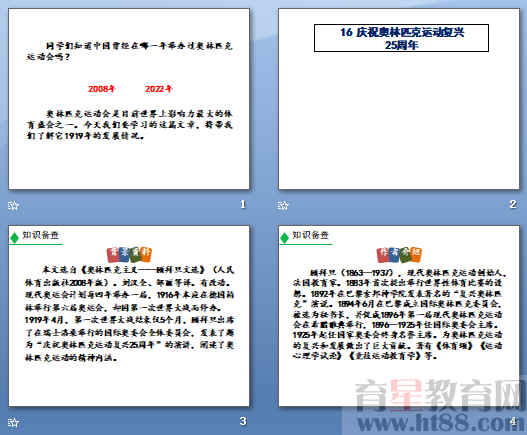Click the animation star icon under slide 3
This screenshot has height=435, width=527.
[13, 422]
